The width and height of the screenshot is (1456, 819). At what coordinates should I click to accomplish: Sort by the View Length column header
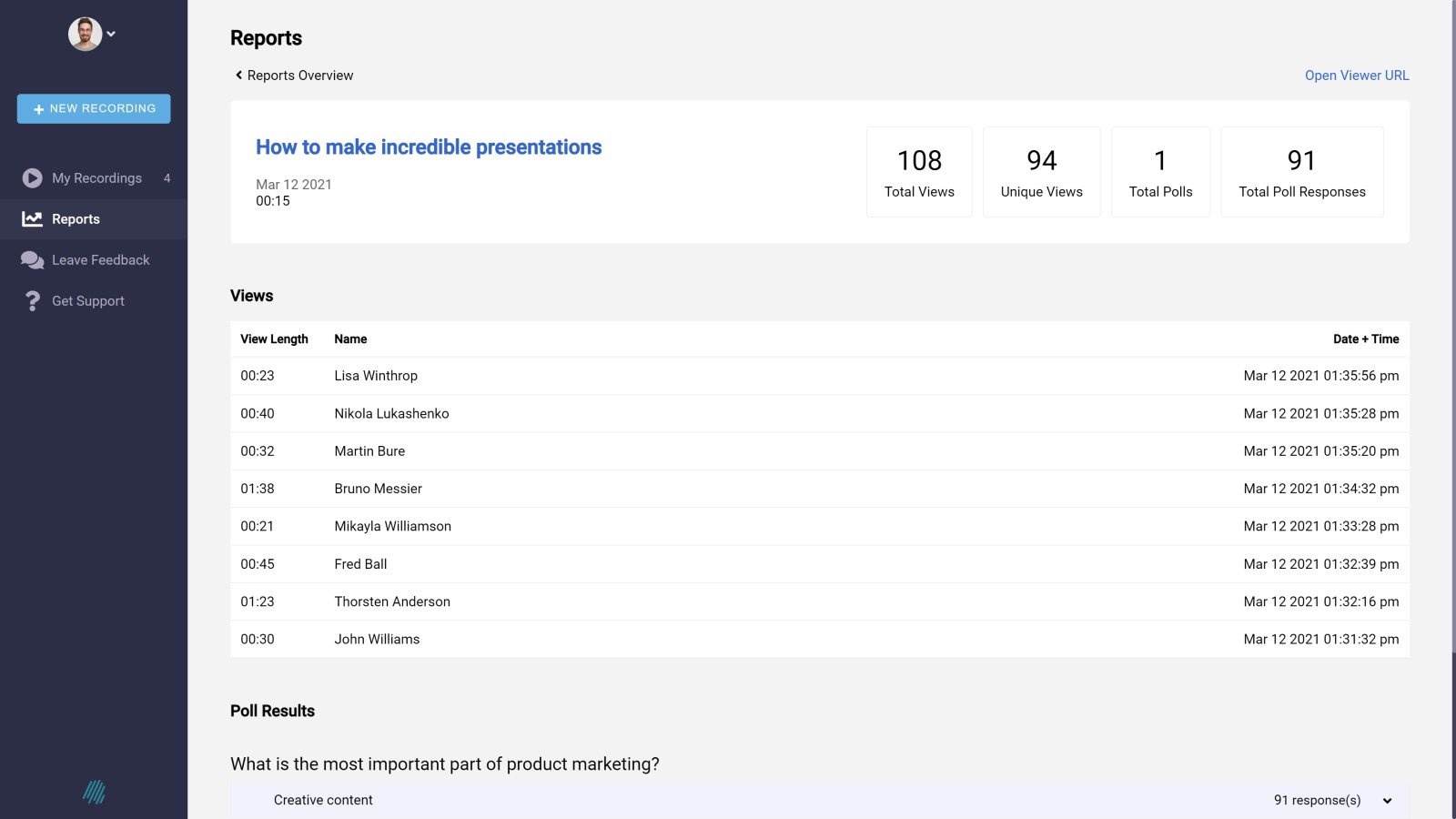[274, 339]
